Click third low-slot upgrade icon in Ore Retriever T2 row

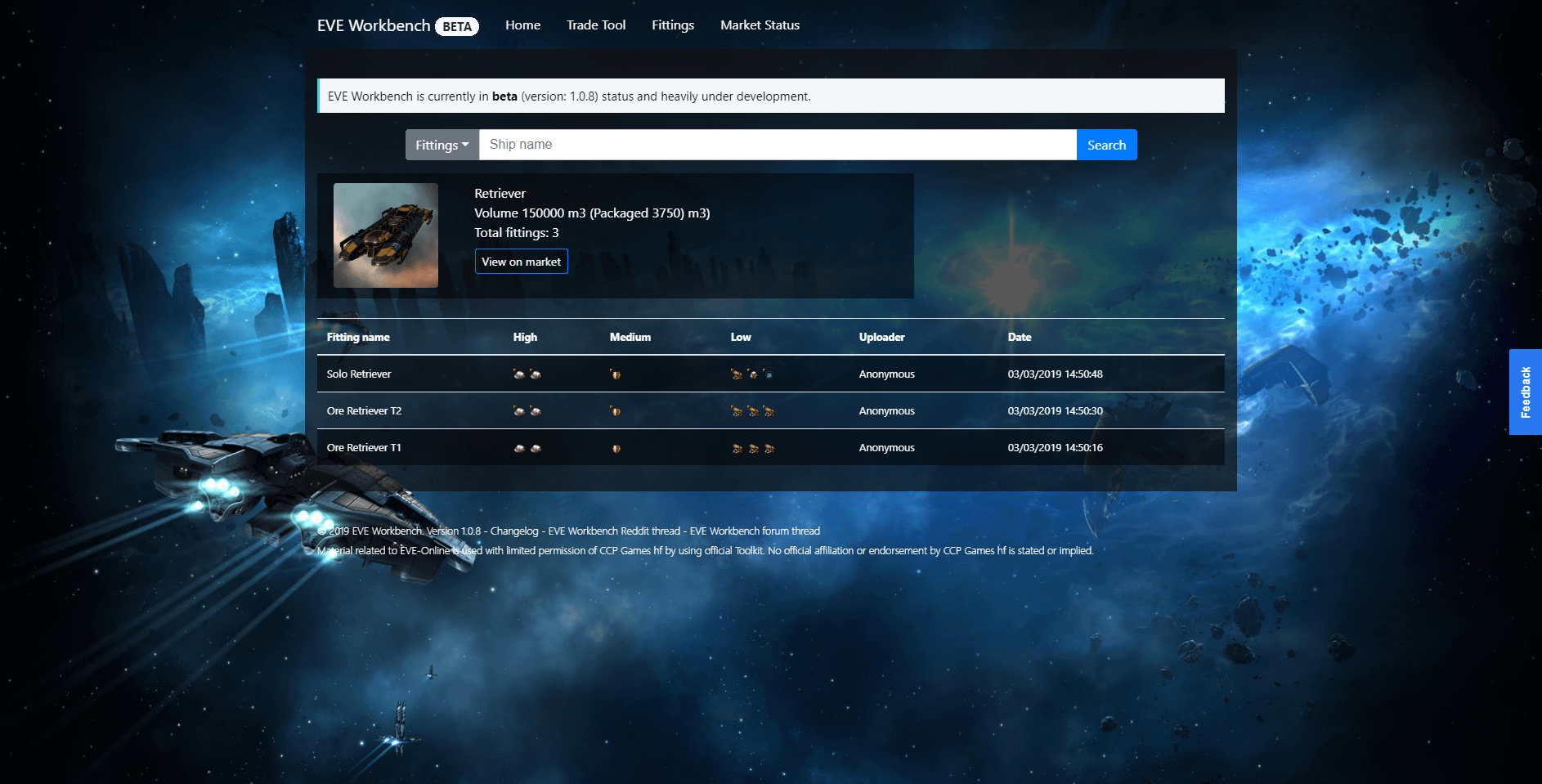[x=769, y=411]
